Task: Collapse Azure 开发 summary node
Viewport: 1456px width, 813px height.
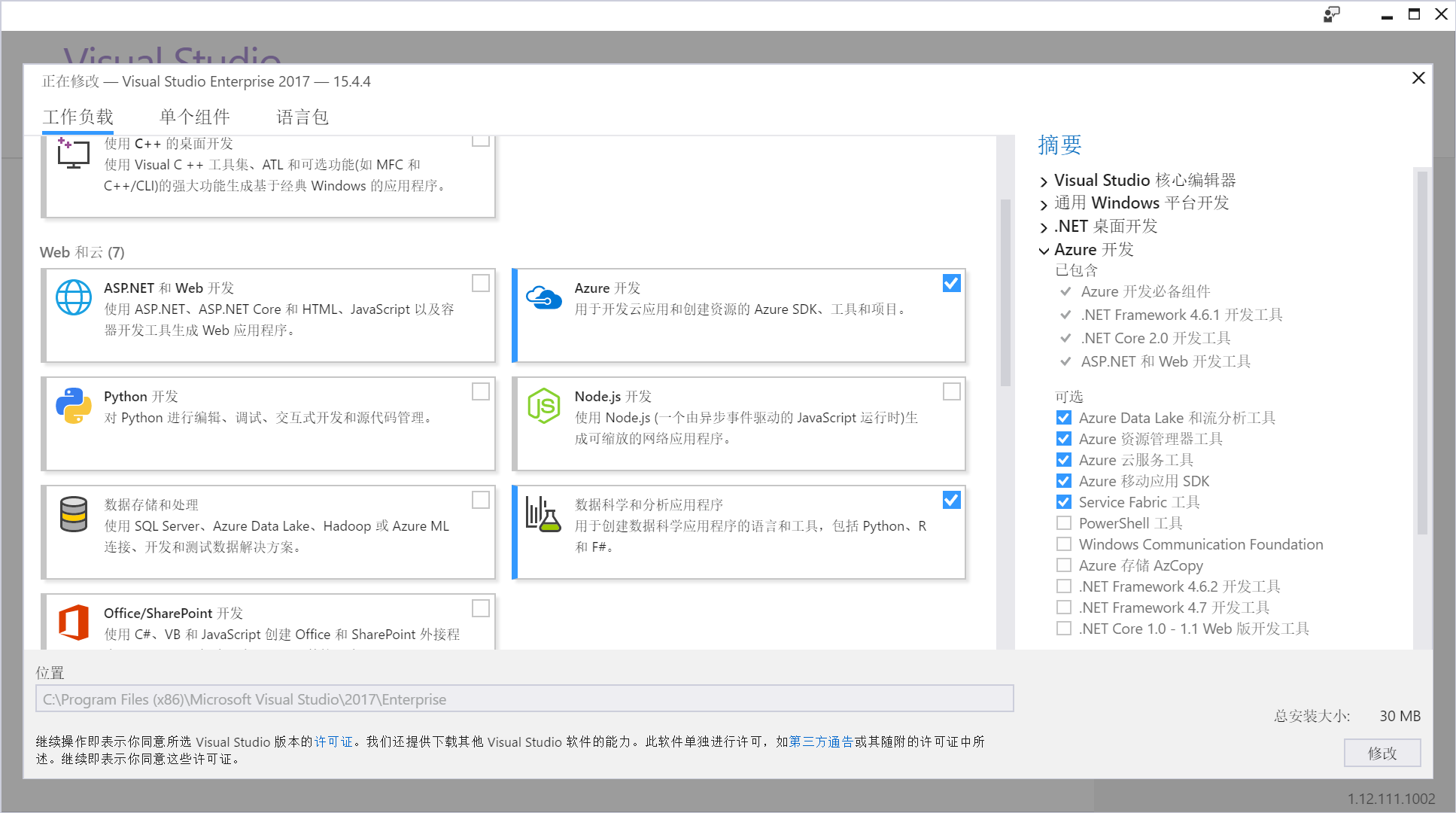Action: tap(1044, 251)
